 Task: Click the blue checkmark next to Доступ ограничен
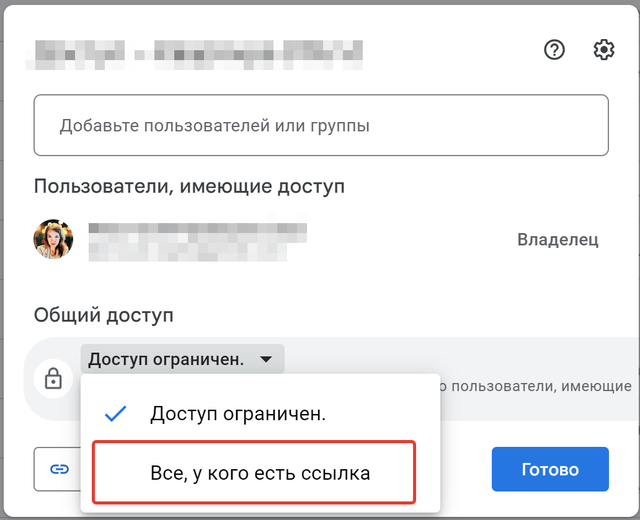pyautogui.click(x=116, y=414)
